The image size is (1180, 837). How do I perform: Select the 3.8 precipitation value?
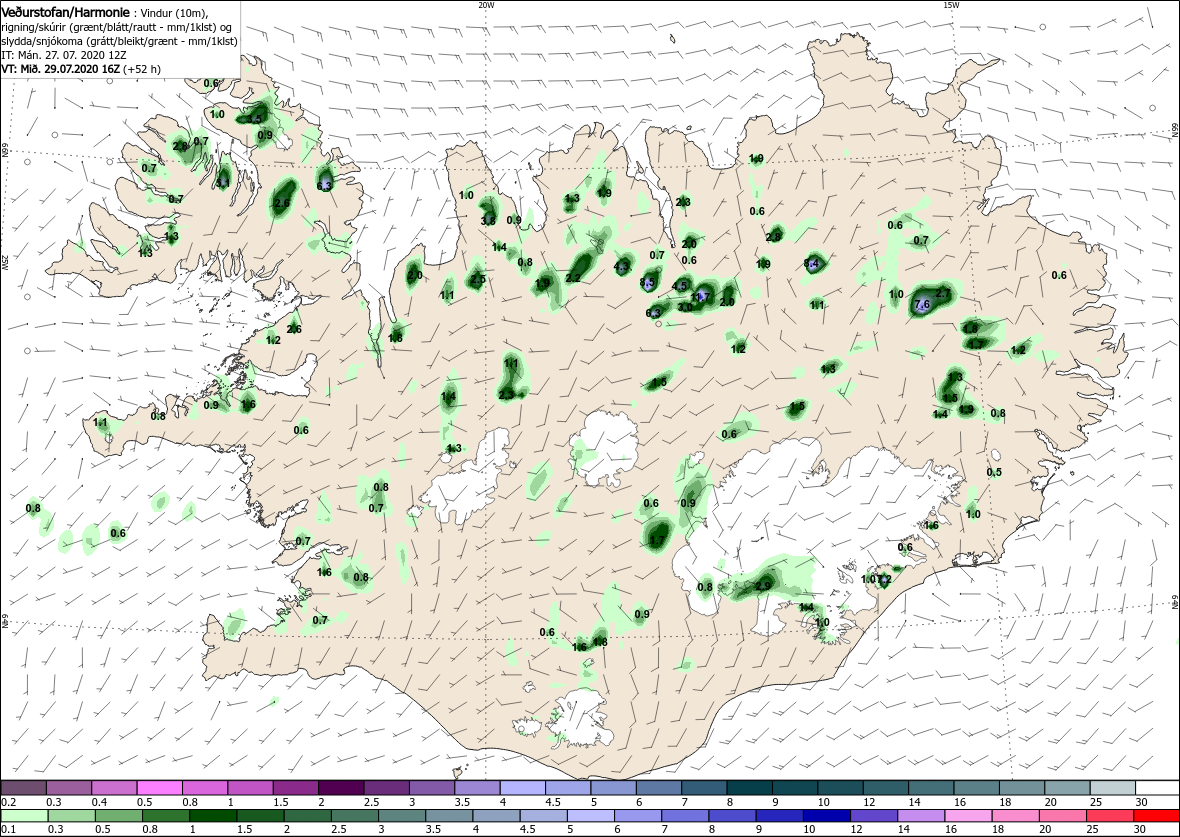pyautogui.click(x=488, y=221)
